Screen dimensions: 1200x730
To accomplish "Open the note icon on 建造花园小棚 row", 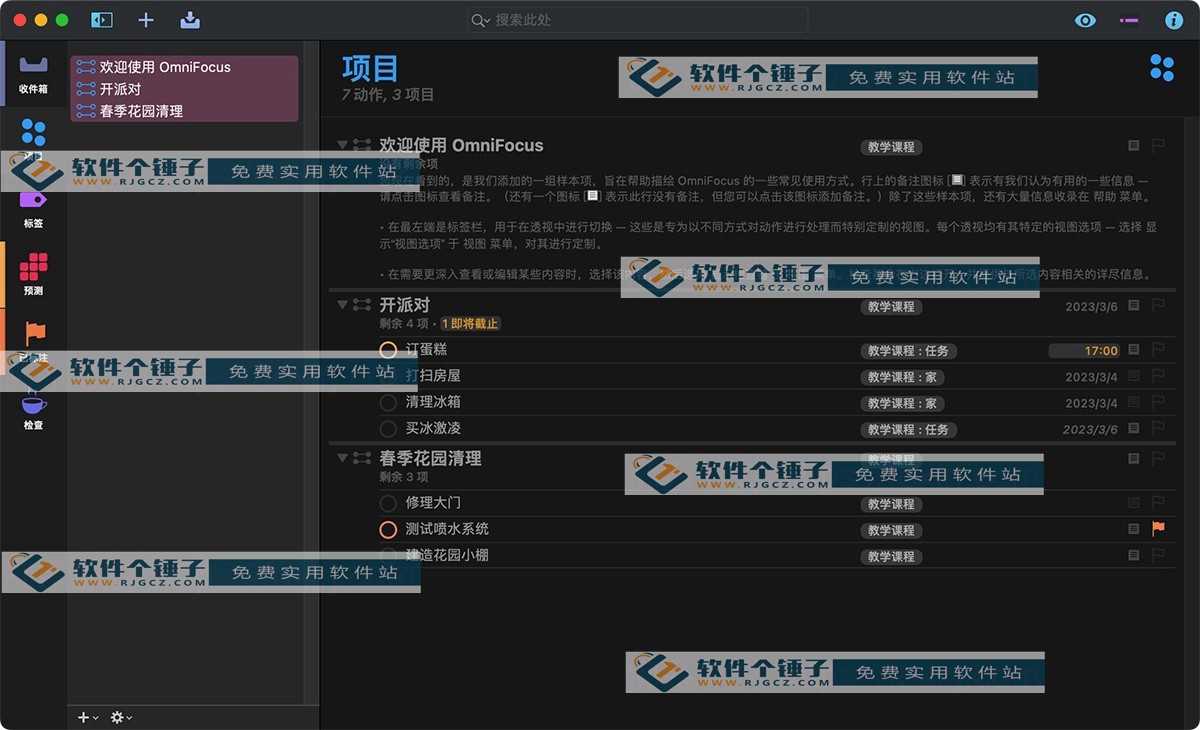I will [1133, 555].
